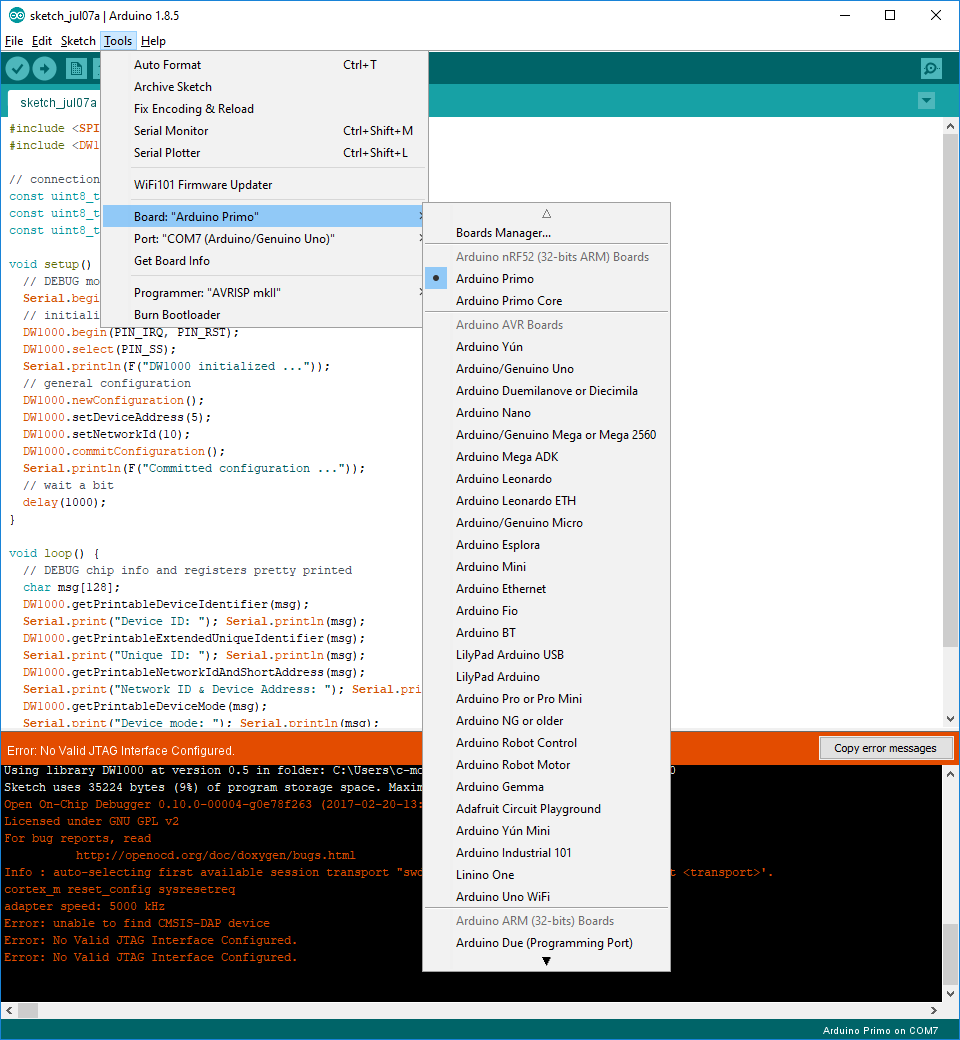The width and height of the screenshot is (960, 1040).
Task: Open the Sketch menu
Action: click(x=78, y=41)
